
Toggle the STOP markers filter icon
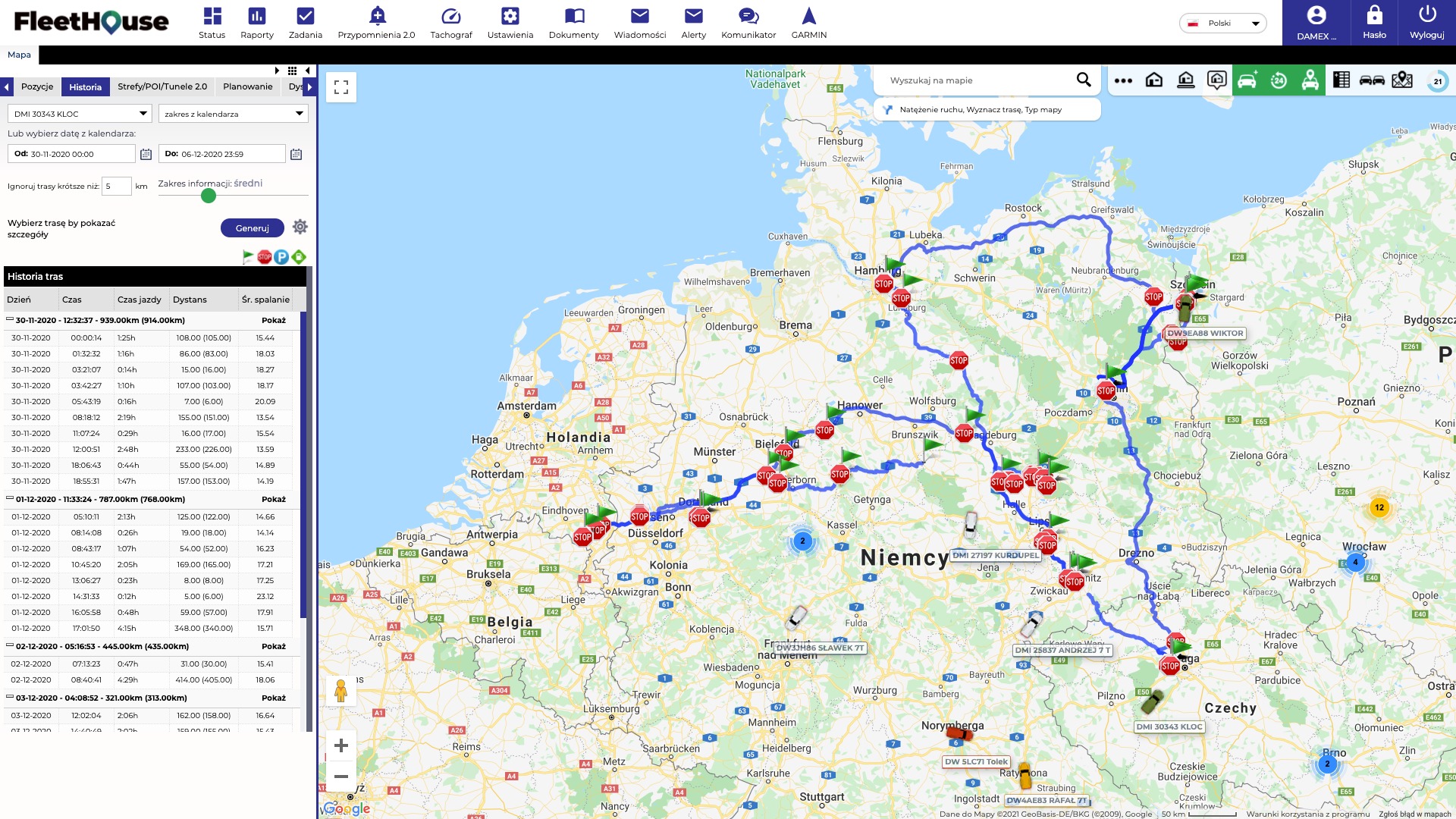point(264,257)
